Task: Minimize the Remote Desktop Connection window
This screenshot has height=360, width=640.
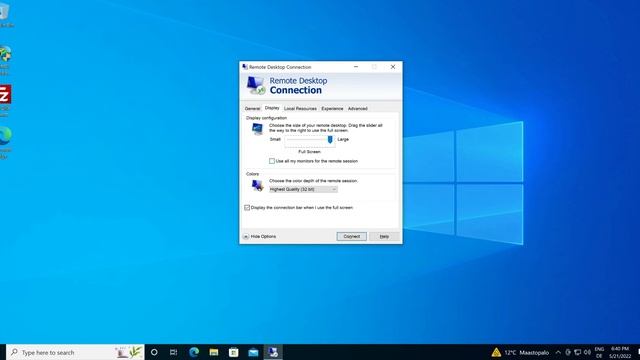Action: click(356, 67)
